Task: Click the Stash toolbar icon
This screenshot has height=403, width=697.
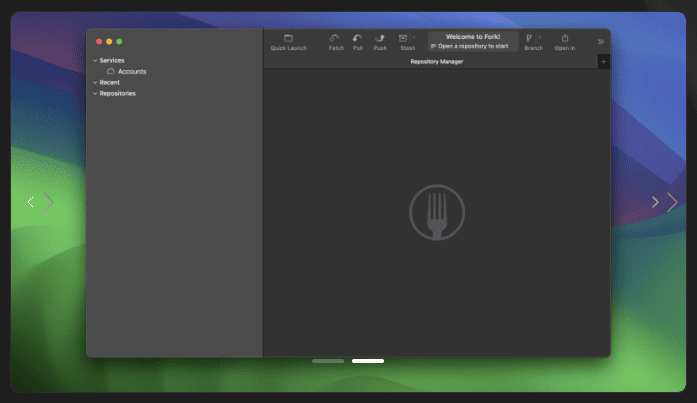Action: (x=403, y=39)
